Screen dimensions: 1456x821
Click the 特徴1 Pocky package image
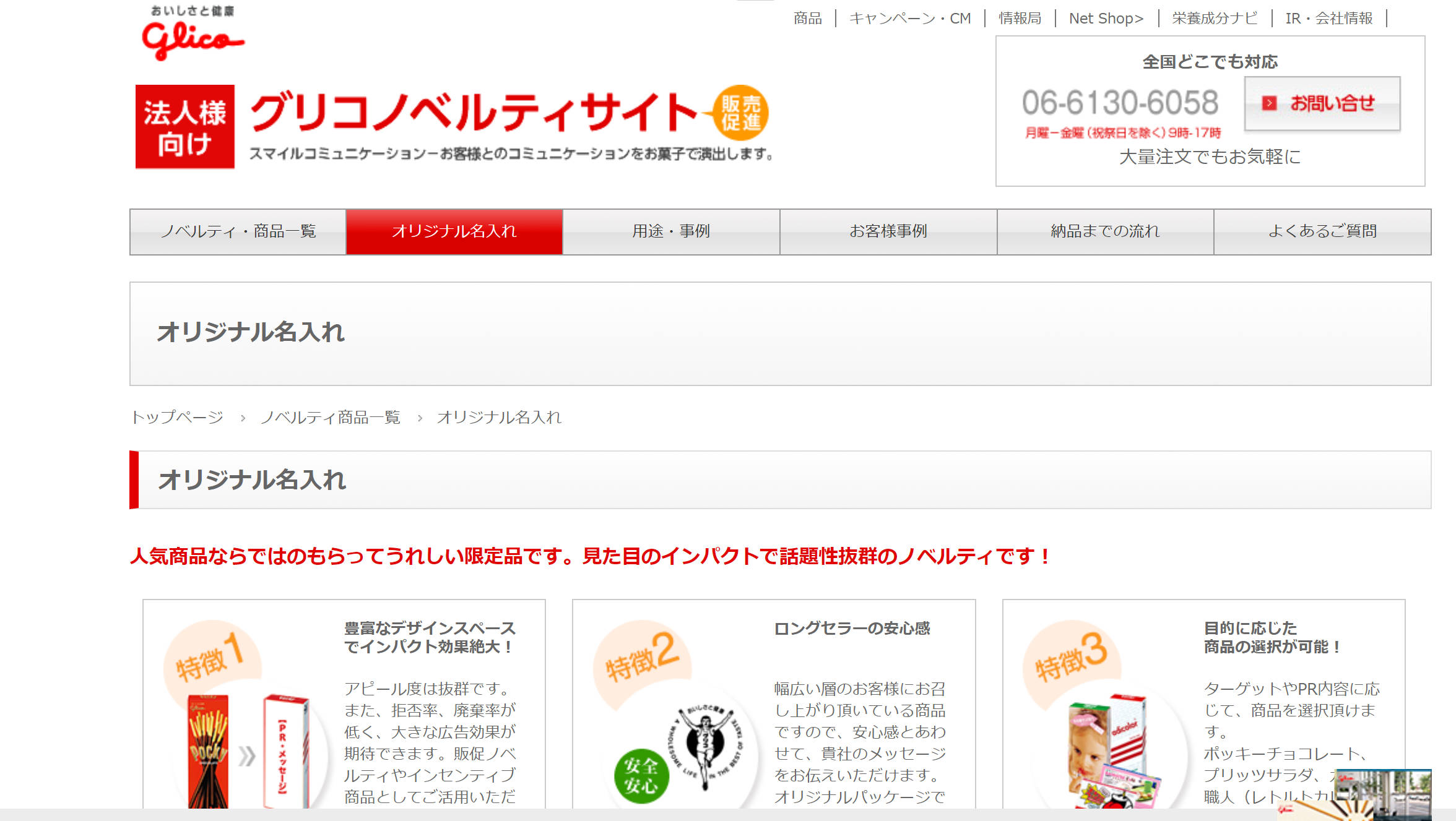[x=209, y=752]
